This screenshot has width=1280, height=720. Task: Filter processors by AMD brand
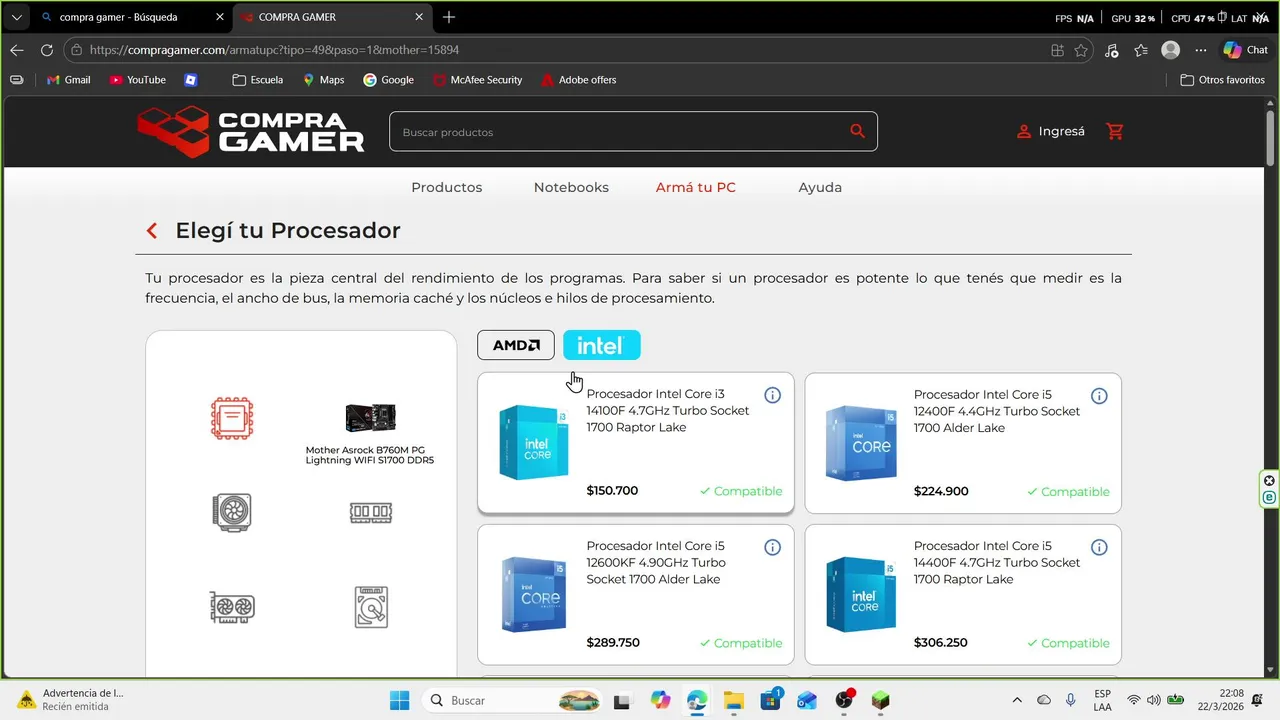point(516,345)
